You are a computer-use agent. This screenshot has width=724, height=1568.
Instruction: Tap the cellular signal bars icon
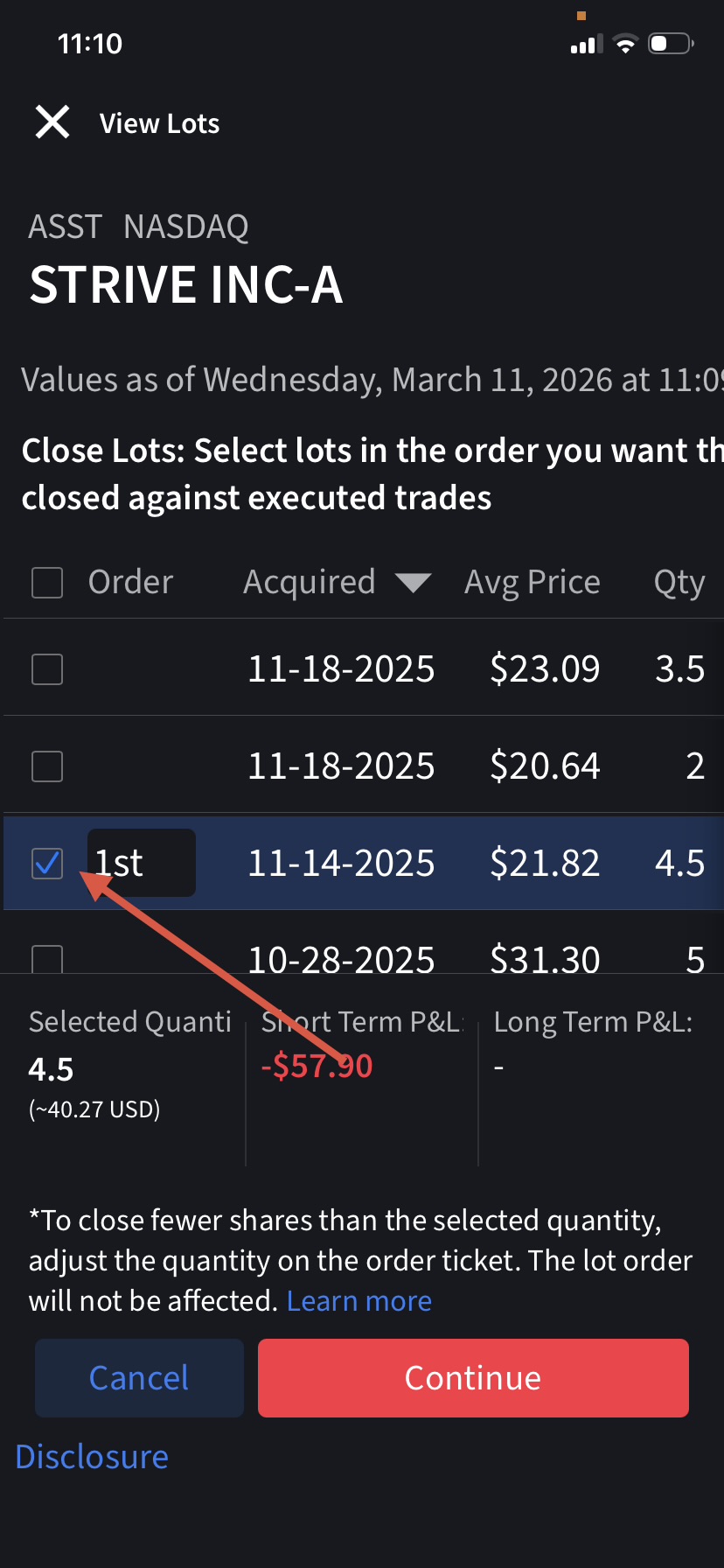587,45
